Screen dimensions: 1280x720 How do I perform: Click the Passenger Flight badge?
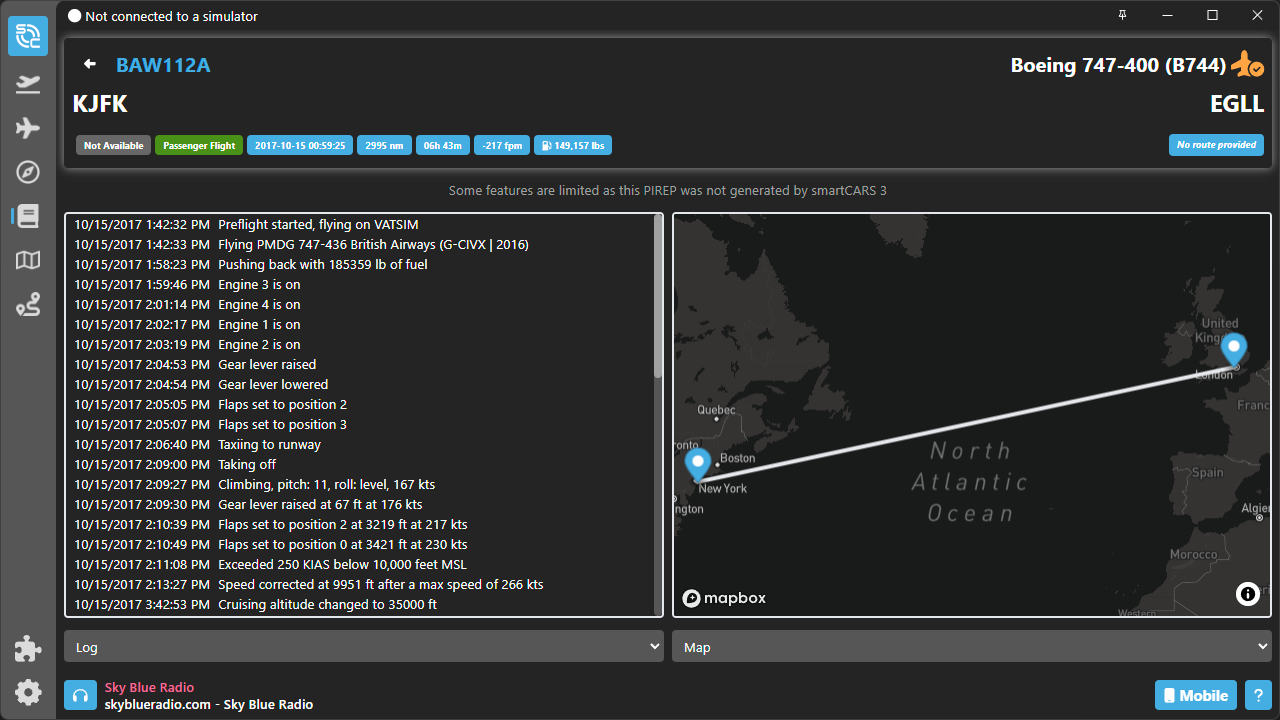click(x=199, y=145)
